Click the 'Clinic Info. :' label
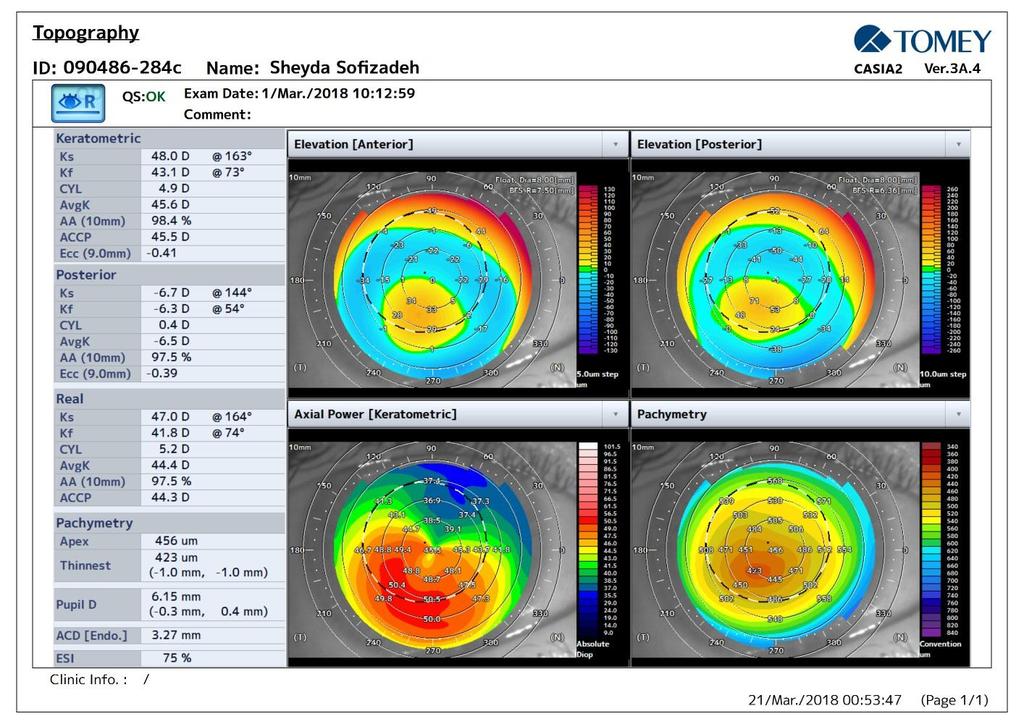This screenshot has width=1024, height=724. click(x=88, y=680)
